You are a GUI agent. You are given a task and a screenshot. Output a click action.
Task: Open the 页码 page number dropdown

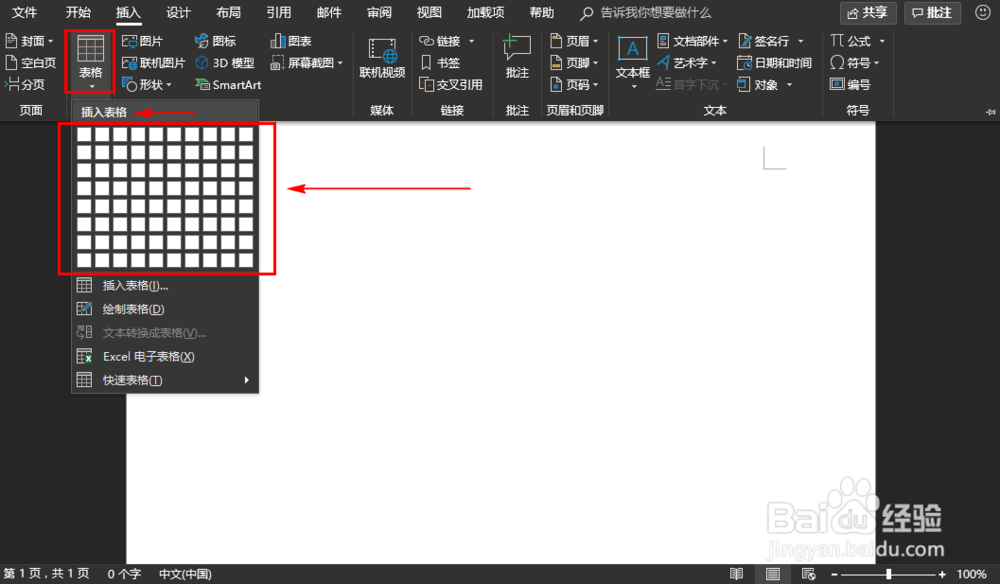click(574, 84)
